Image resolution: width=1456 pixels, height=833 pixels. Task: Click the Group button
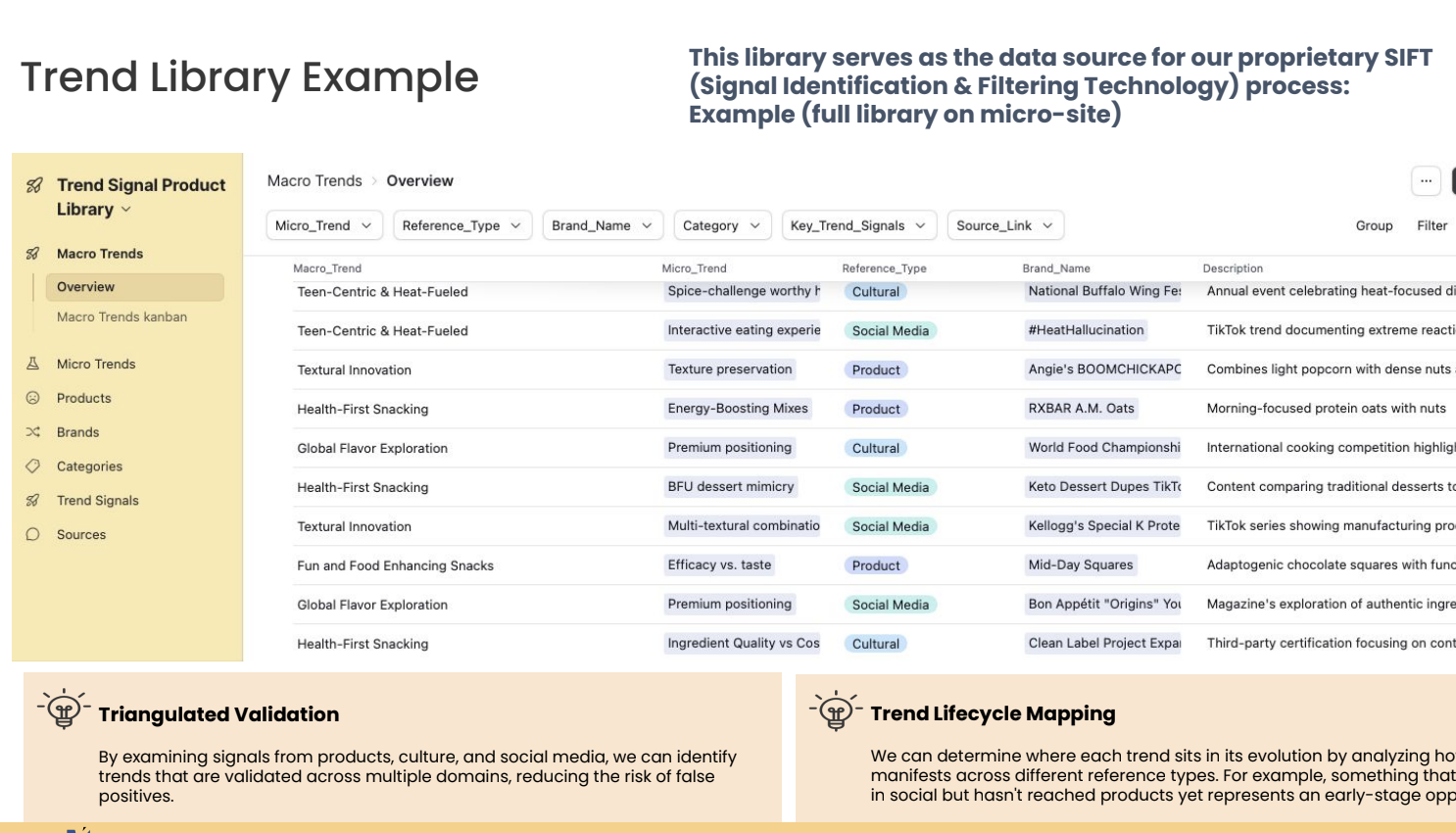pos(1374,225)
